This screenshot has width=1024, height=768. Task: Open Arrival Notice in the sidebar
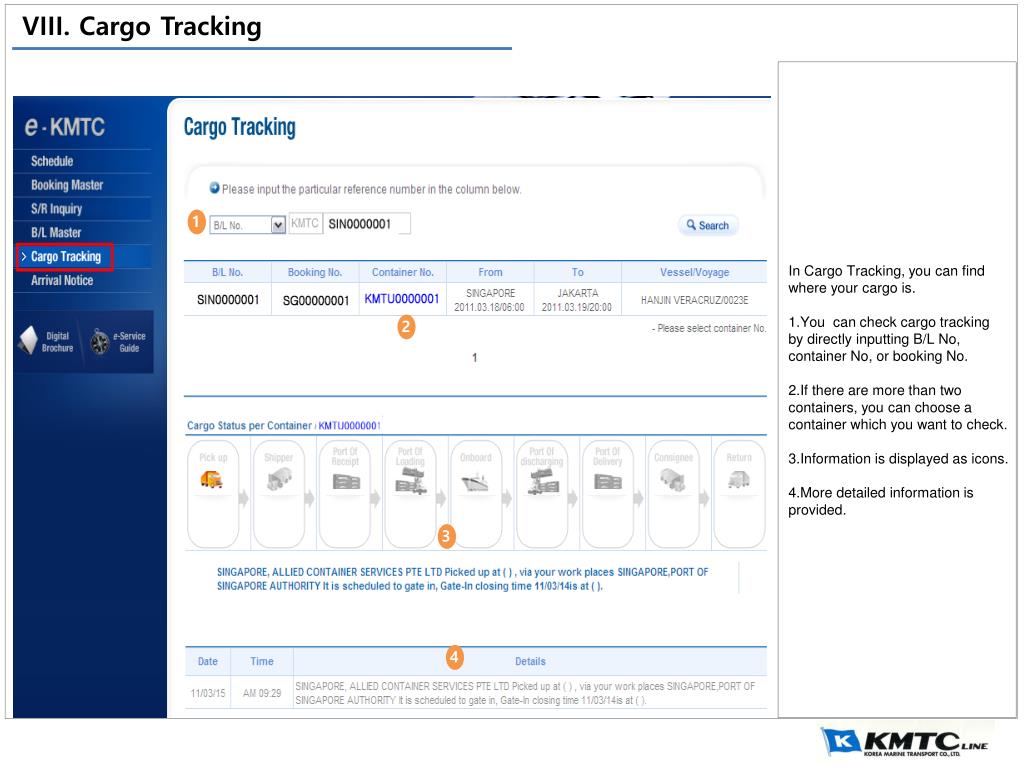click(x=62, y=280)
